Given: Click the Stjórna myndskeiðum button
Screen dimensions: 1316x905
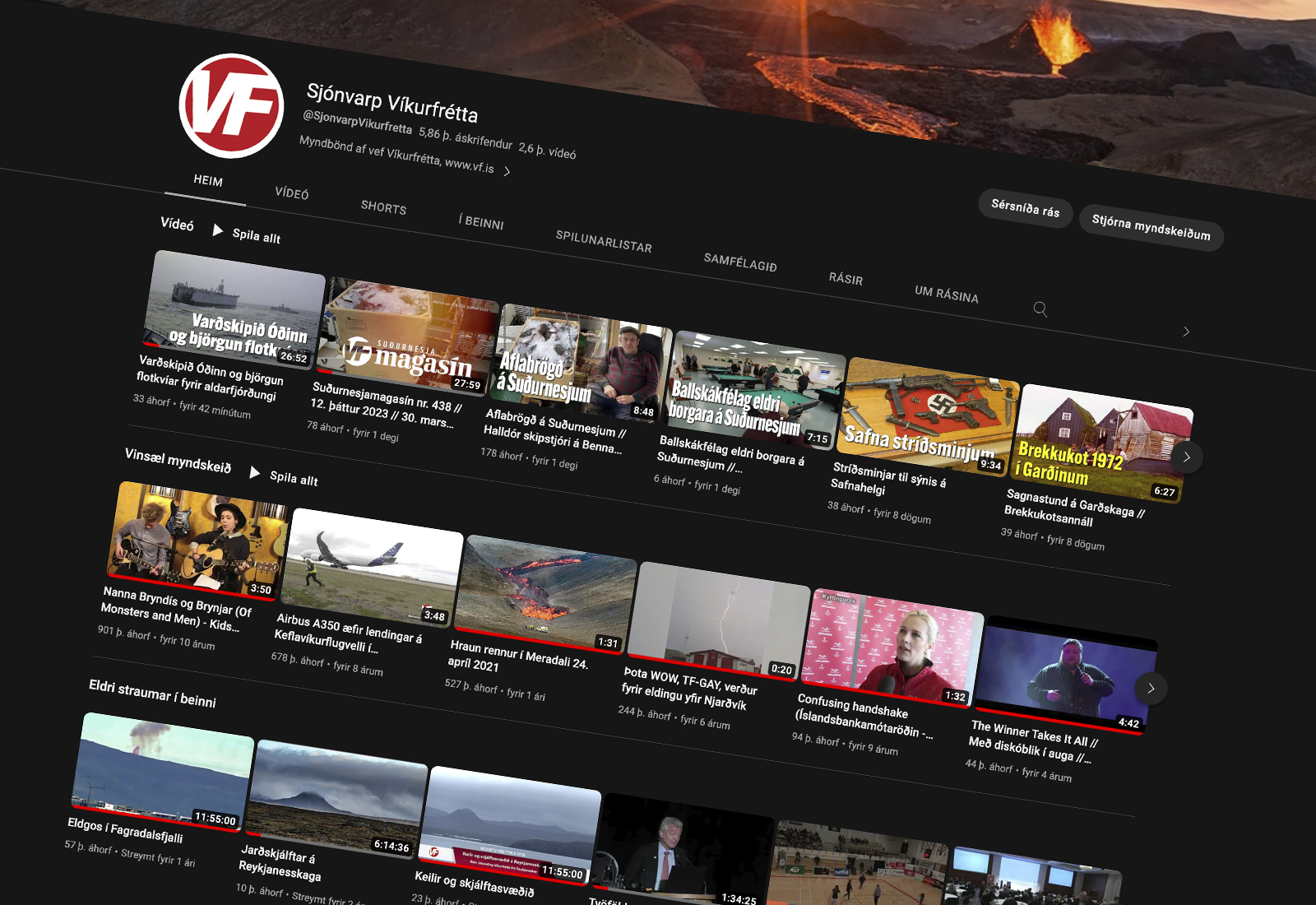Looking at the screenshot, I should 1151,227.
